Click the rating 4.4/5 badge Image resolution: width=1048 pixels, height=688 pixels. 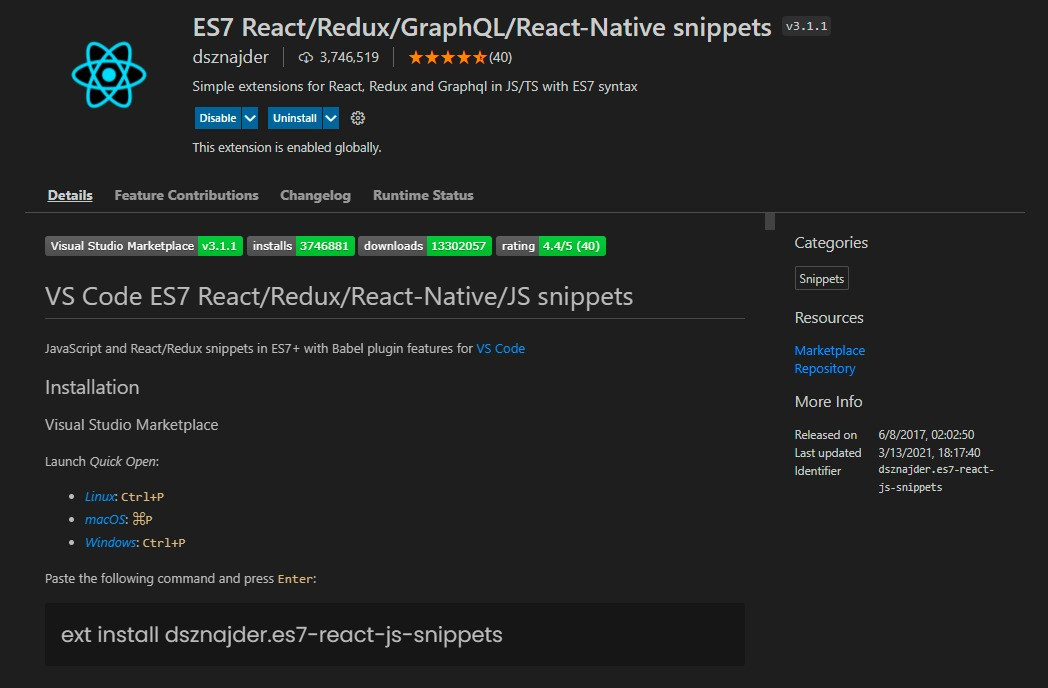tap(551, 246)
